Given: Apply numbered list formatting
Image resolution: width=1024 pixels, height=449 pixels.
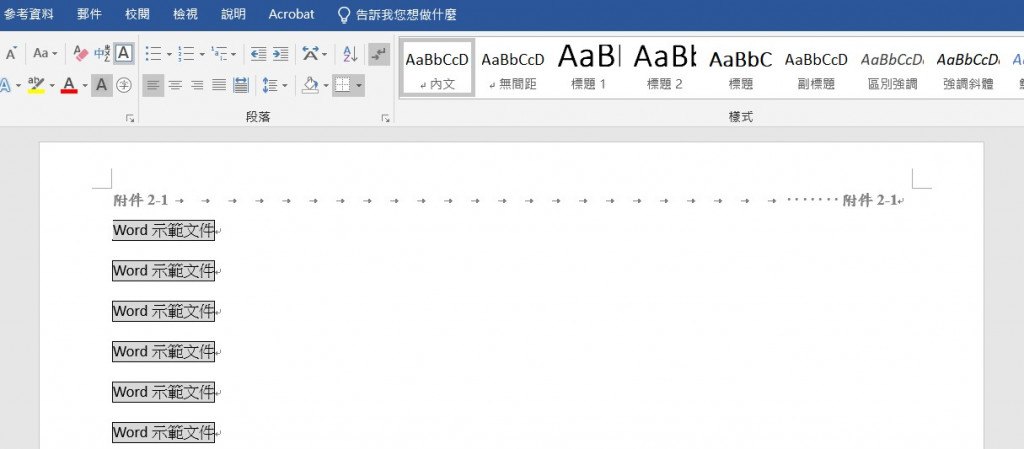Looking at the screenshot, I should [186, 54].
